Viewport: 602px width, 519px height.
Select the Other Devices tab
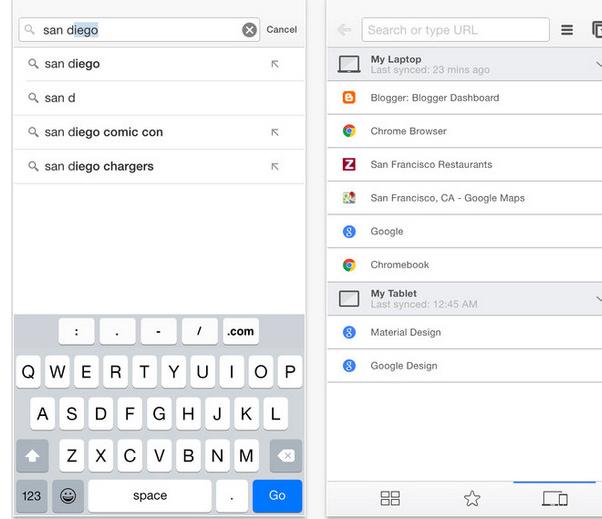(x=554, y=498)
